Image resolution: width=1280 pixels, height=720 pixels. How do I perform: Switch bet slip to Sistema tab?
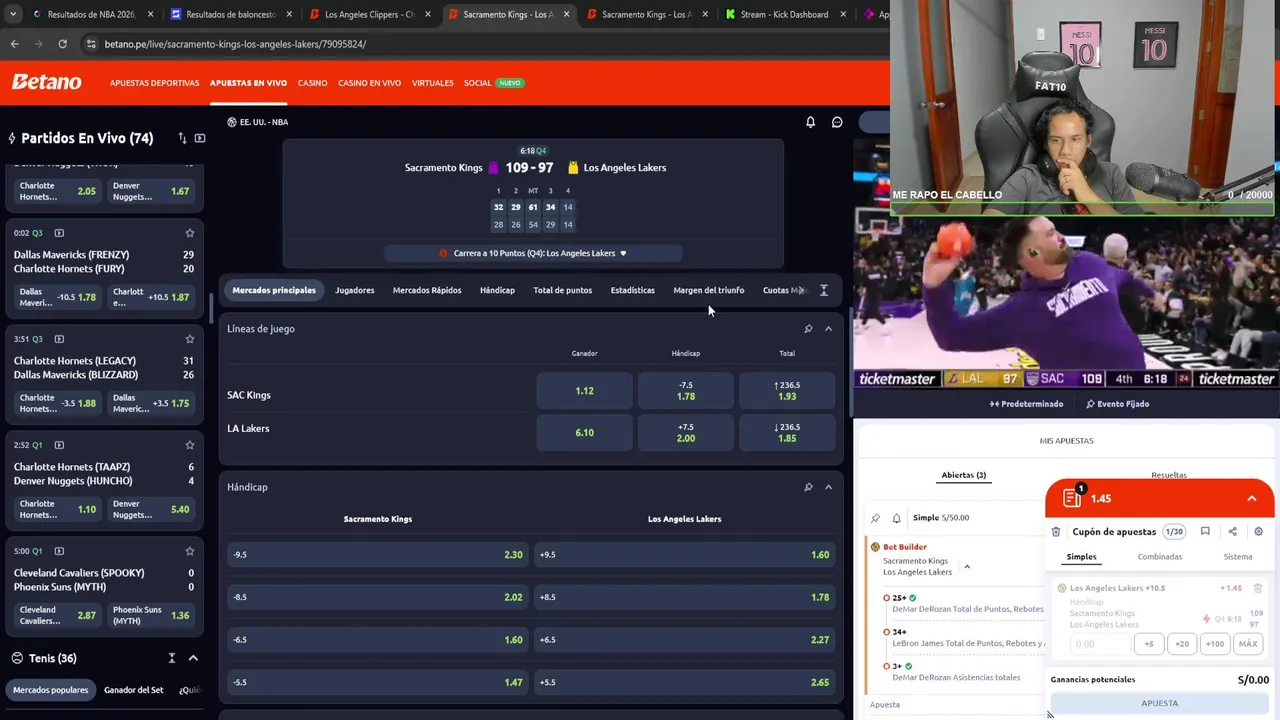coord(1237,557)
